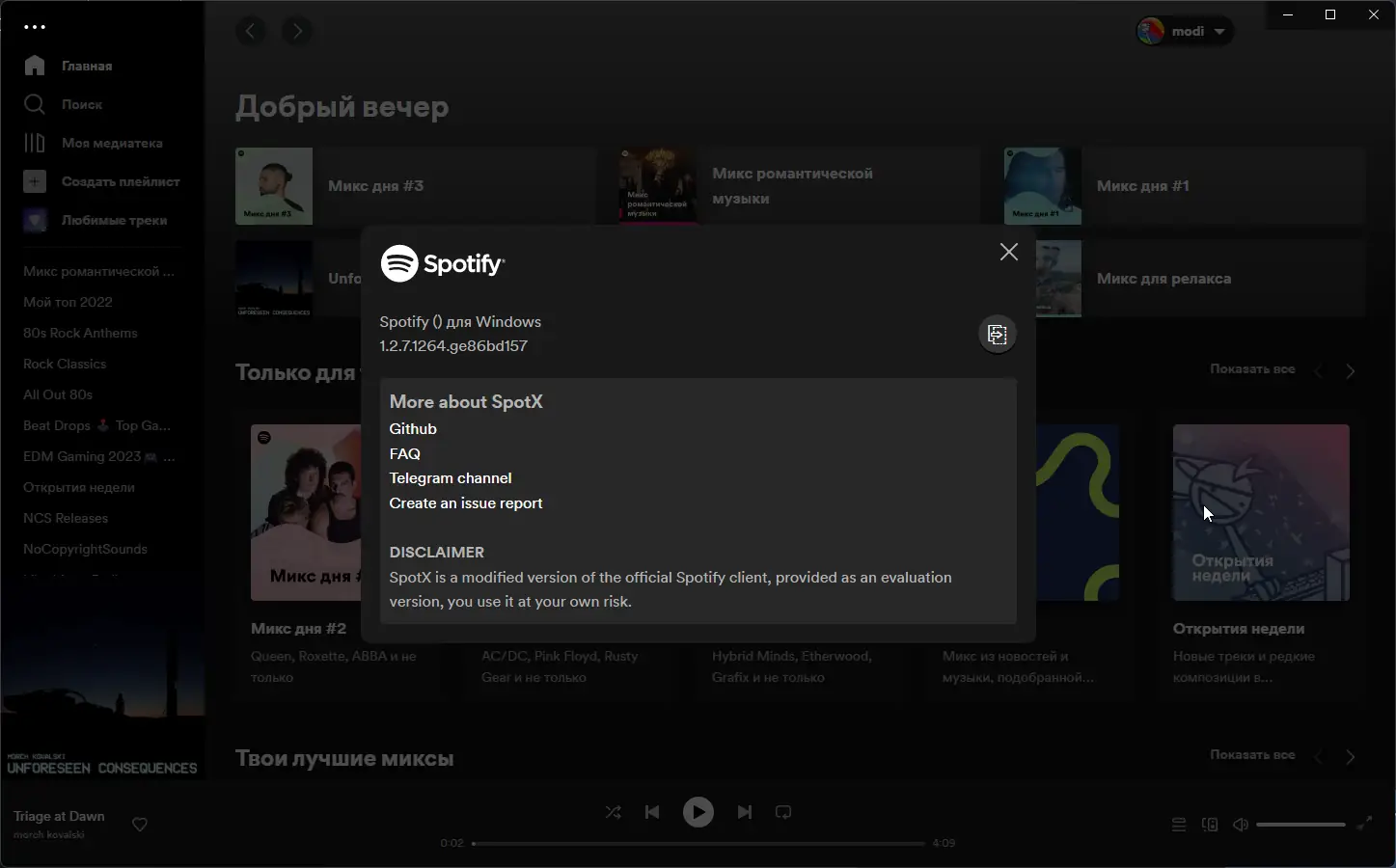Open the Telegram channel link
Viewport: 1396px width, 868px height.
point(451,478)
